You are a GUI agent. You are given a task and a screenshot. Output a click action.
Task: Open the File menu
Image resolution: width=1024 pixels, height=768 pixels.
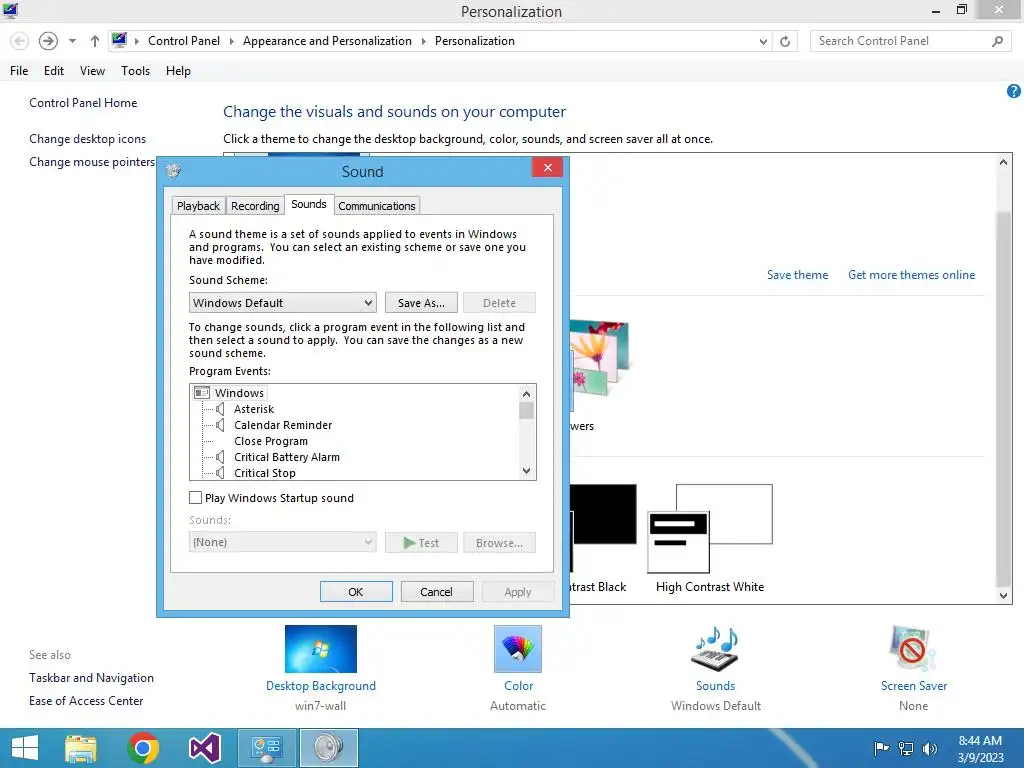coord(19,71)
